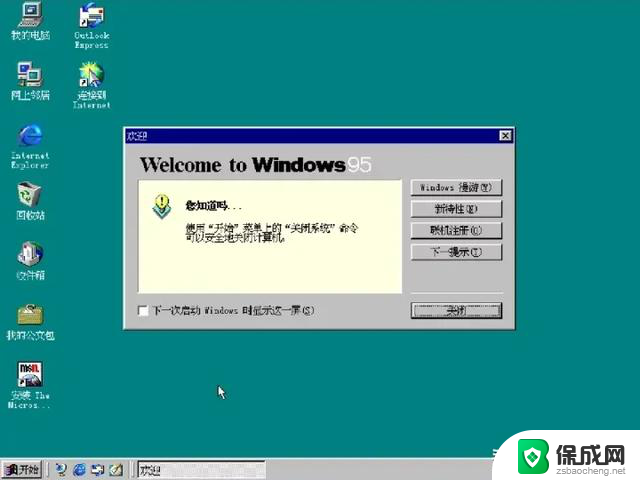Toggle the show-at-next-Windows-startup checkbox
640x480 pixels.
point(143,311)
